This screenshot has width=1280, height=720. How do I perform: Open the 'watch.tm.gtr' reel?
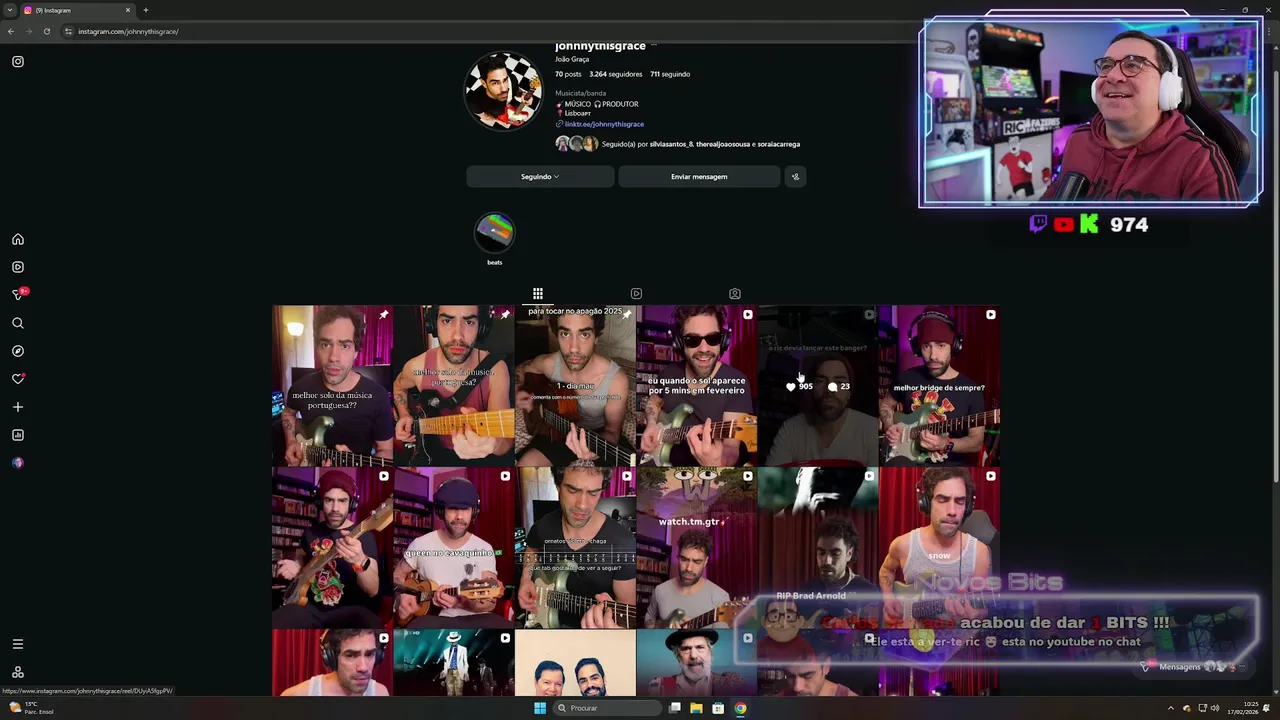click(x=696, y=547)
